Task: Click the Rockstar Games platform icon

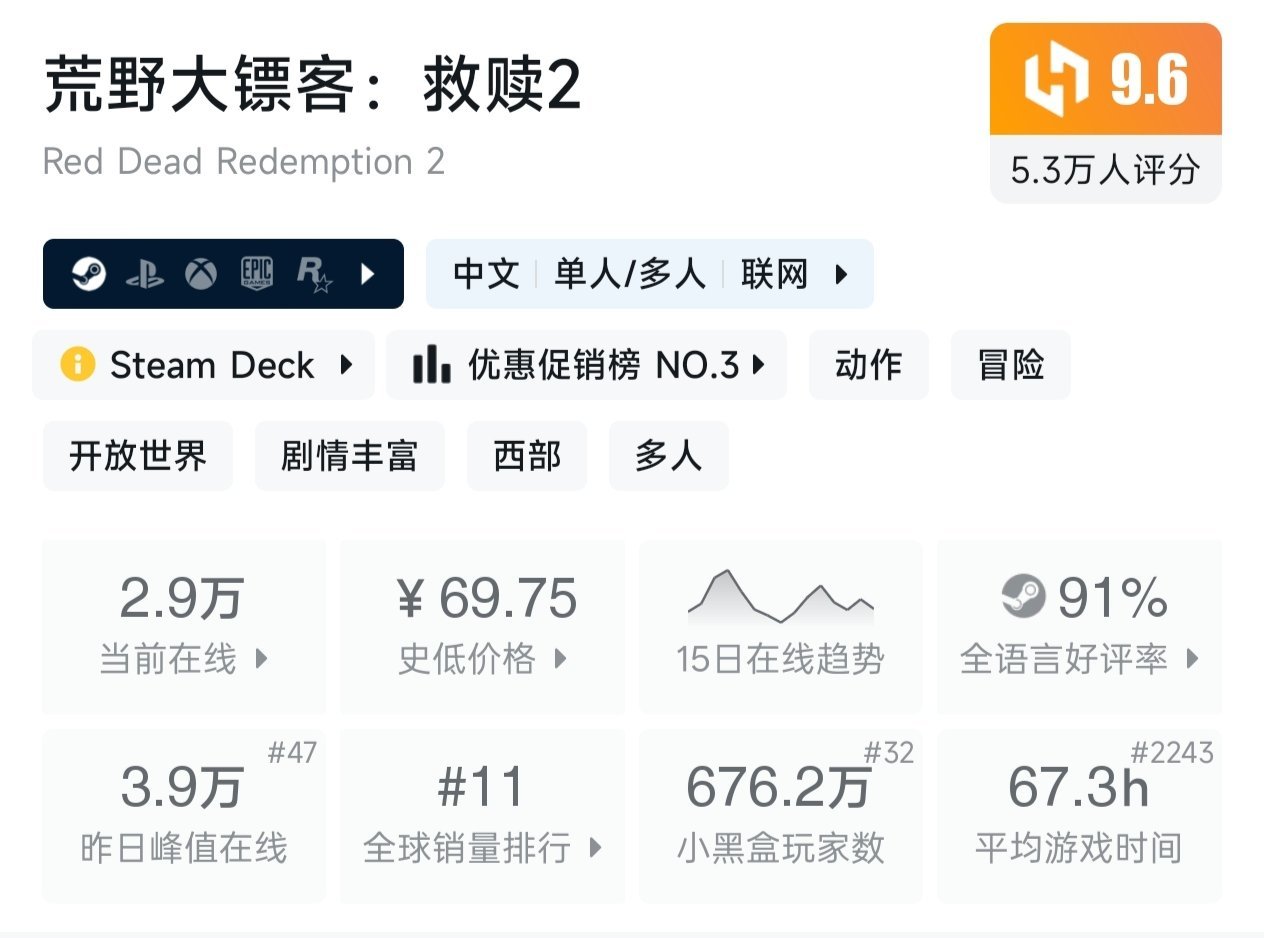Action: coord(313,274)
